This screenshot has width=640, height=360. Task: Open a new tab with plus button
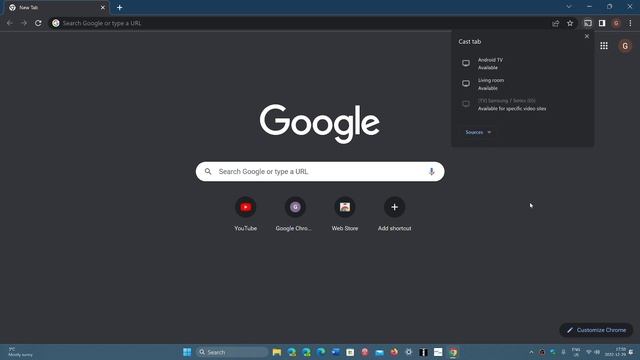(x=120, y=7)
